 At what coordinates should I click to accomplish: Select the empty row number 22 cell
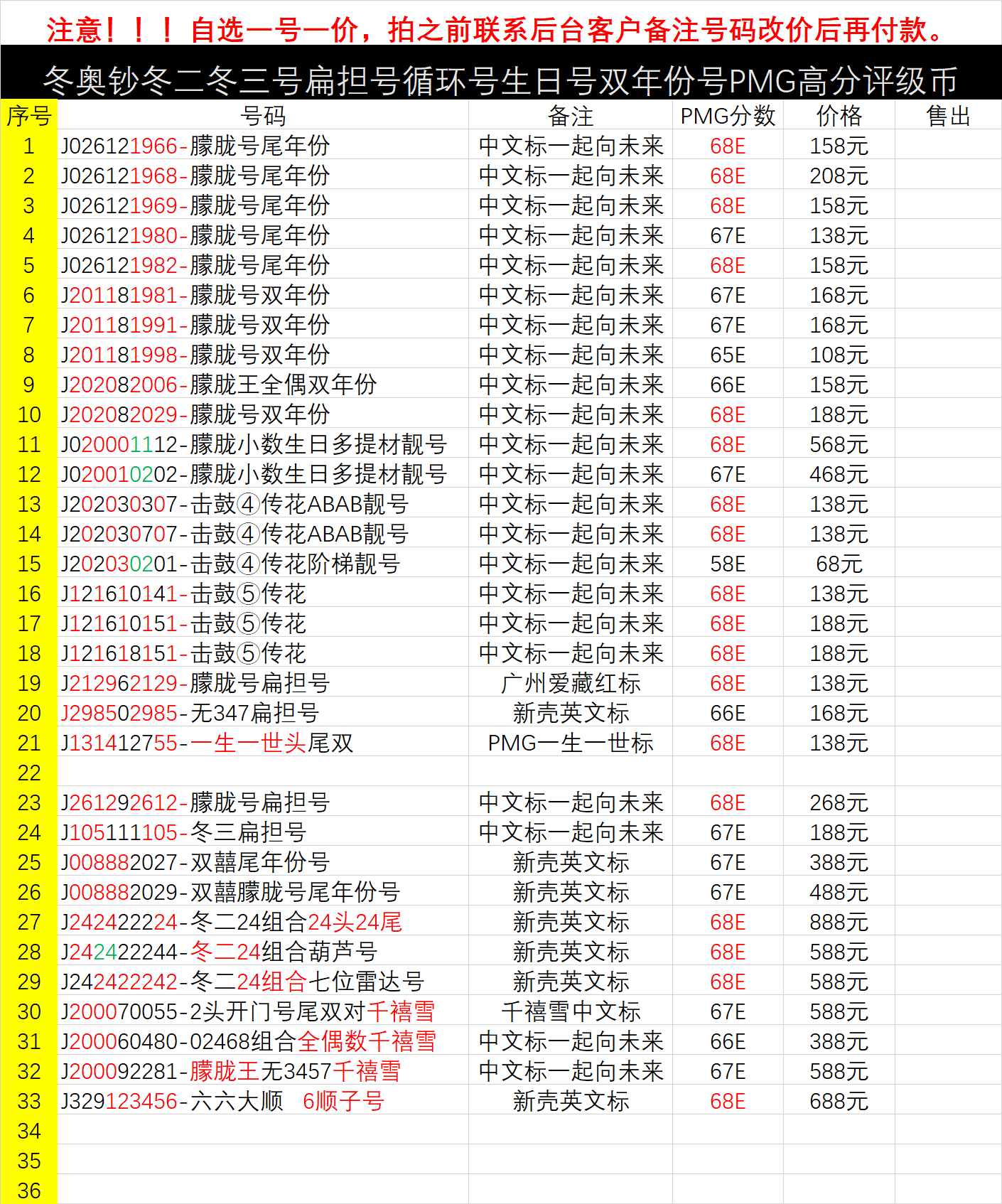[x=28, y=773]
